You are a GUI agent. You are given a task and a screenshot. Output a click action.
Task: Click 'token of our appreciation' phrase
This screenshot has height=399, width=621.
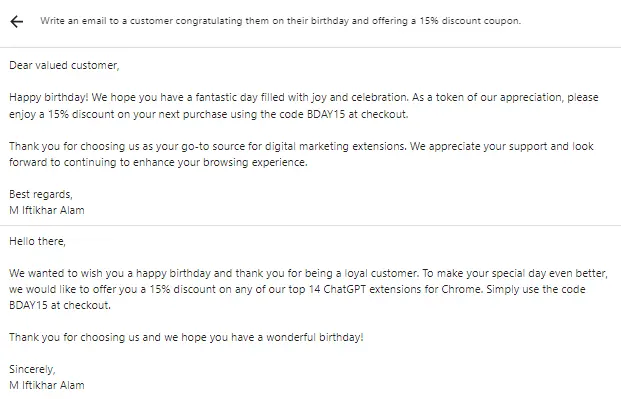pos(499,97)
